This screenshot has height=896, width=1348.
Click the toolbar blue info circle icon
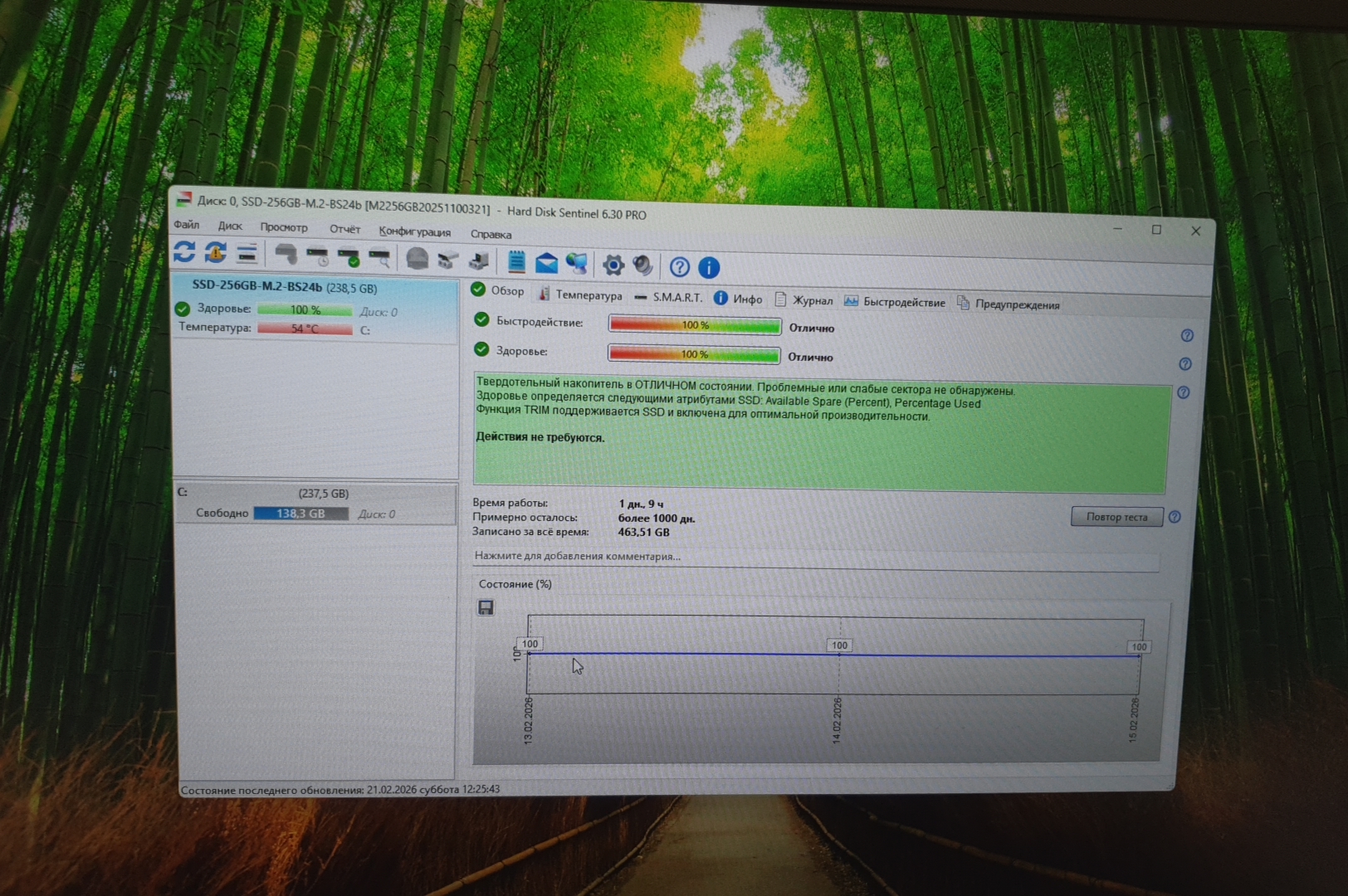pyautogui.click(x=709, y=267)
